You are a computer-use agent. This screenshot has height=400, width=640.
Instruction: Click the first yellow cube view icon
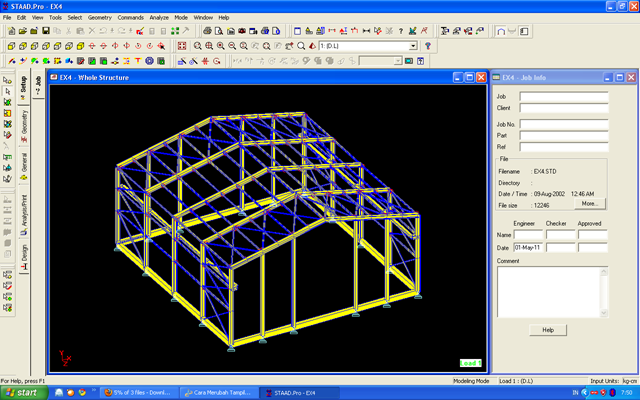[x=11, y=46]
